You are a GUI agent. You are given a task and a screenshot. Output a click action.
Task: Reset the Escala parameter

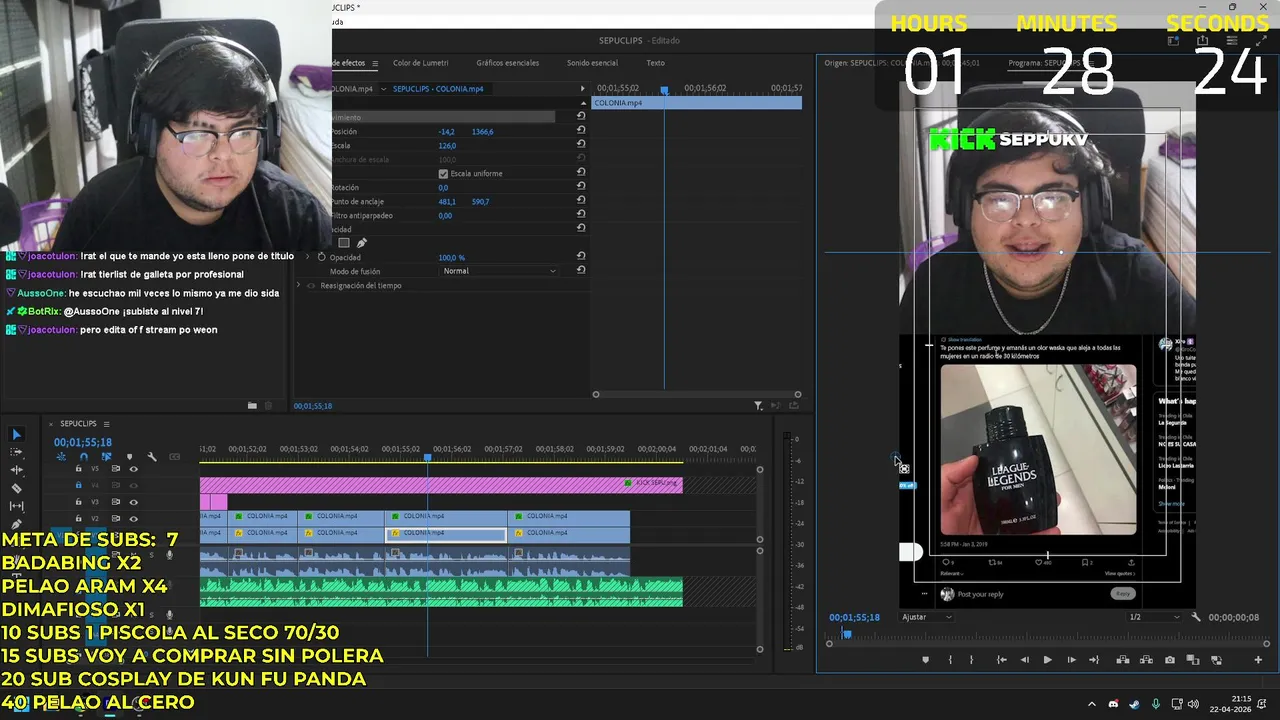pos(581,145)
